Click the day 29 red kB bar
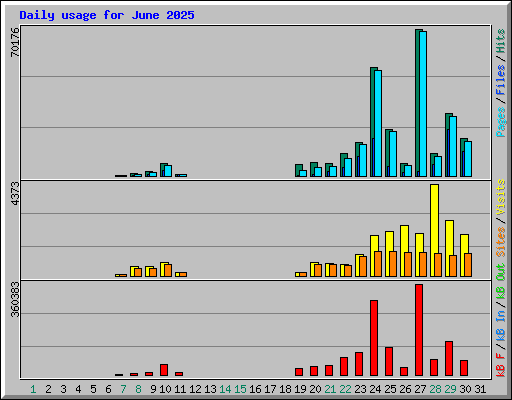The image size is (512, 400). [x=449, y=359]
